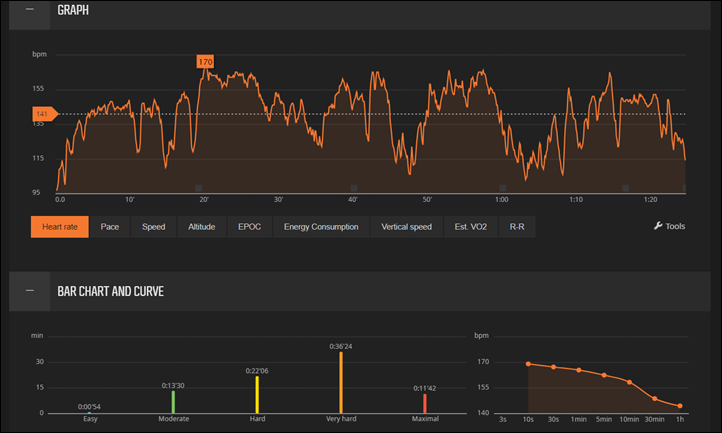Show Vertical speed graph

pos(406,227)
